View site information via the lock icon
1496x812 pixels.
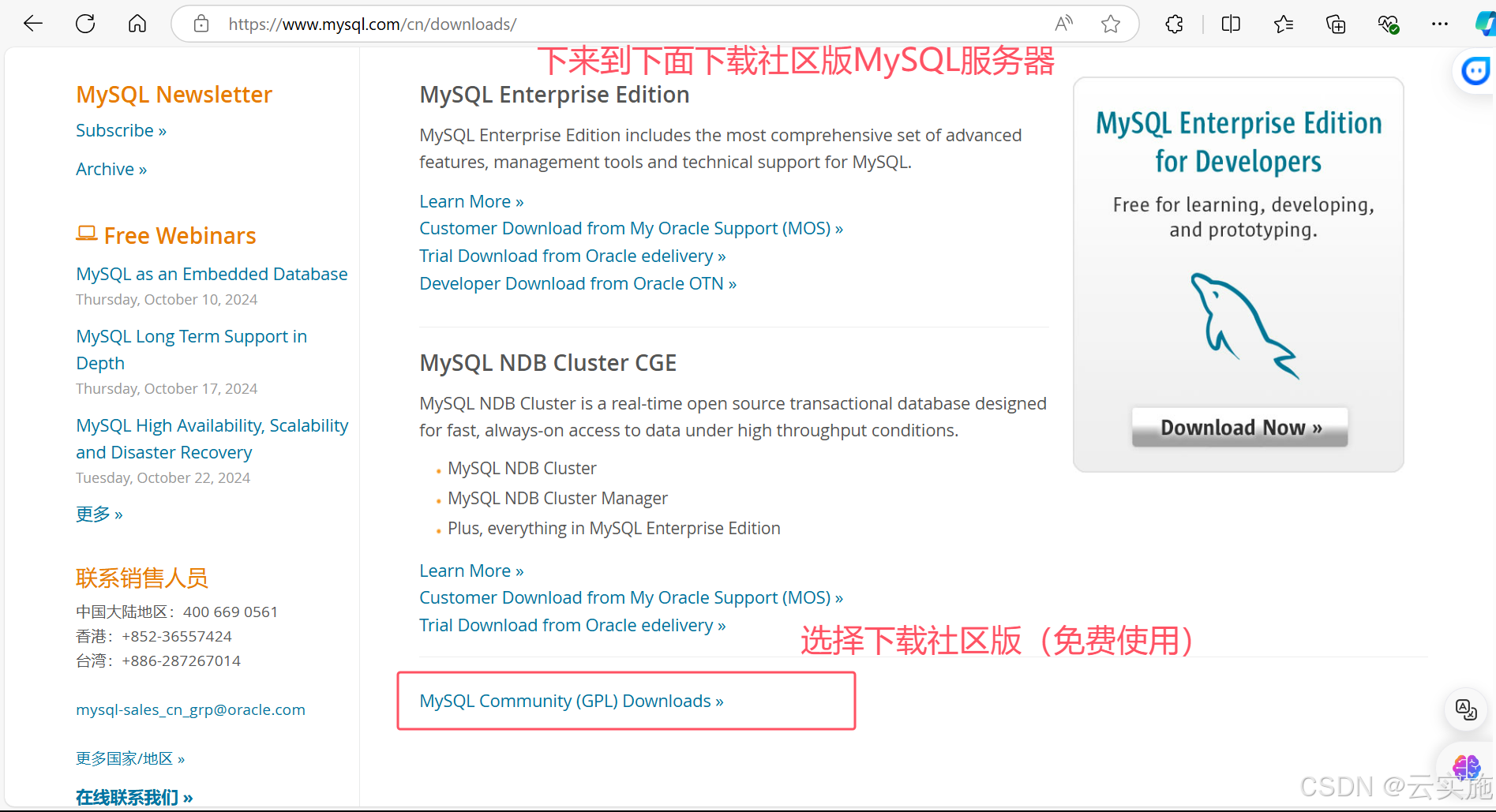pos(201,24)
